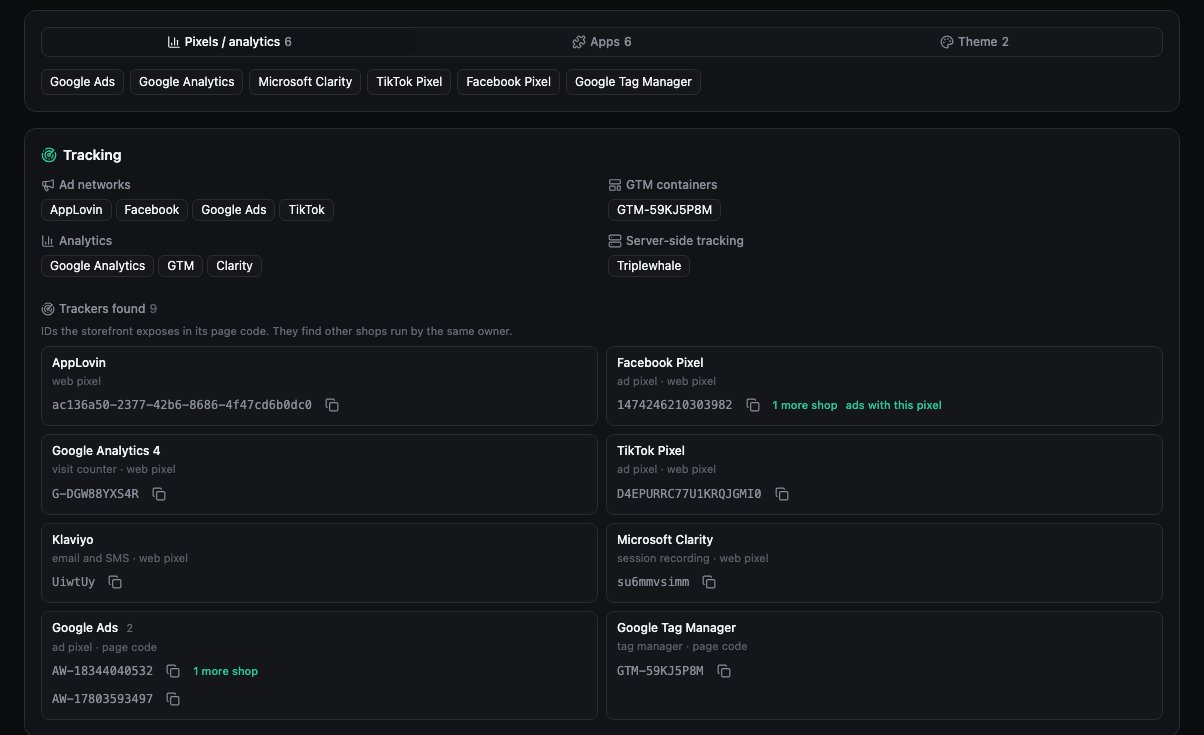Viewport: 1204px width, 735px height.
Task: Select the Google Ads chip under the Pixels / analytics tab
Action: [x=83, y=82]
